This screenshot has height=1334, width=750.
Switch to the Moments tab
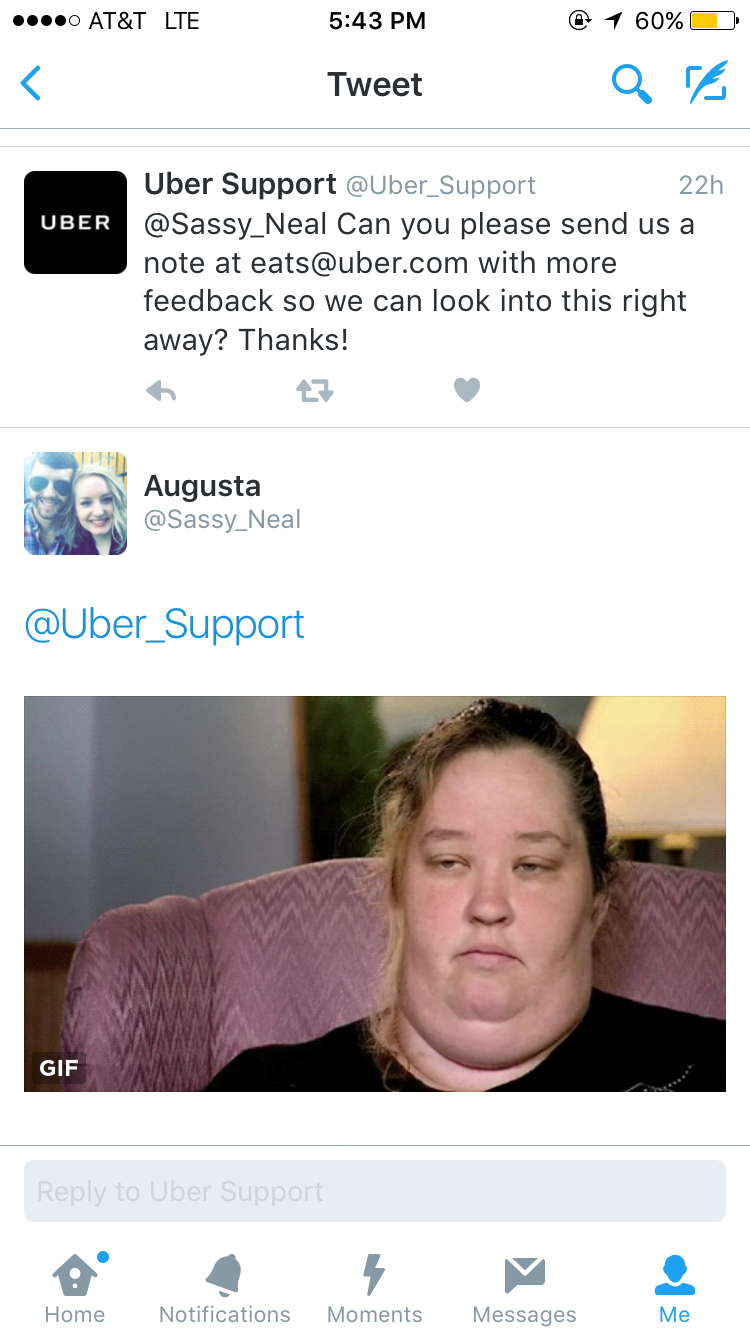tap(375, 1289)
